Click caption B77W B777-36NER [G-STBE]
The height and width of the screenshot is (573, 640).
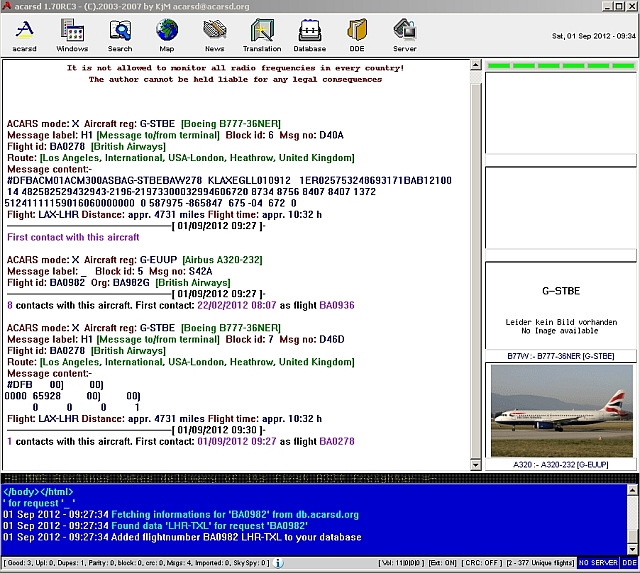(561, 356)
